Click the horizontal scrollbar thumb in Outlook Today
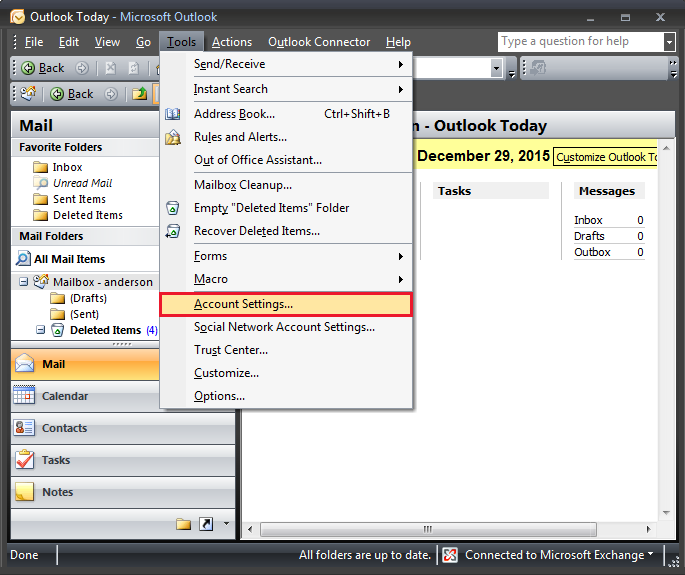Screen dimensions: 685x575 (x=428, y=529)
